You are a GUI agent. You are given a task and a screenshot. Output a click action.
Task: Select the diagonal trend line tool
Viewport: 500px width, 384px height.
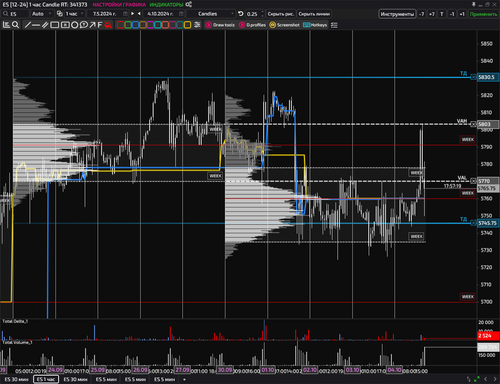28,25
